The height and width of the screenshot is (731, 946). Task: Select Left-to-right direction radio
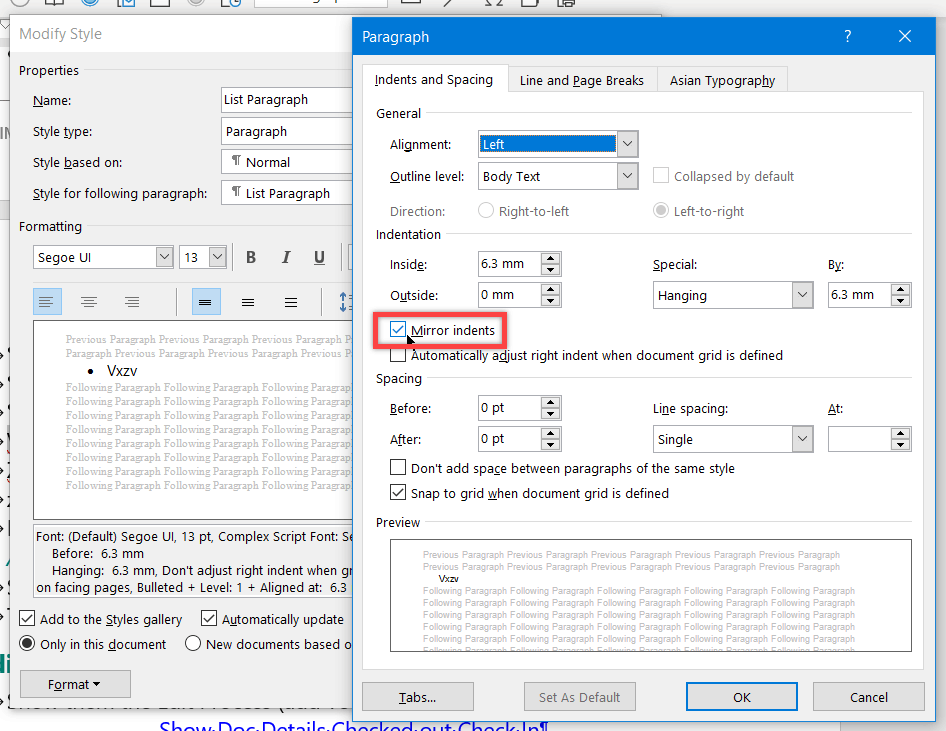pyautogui.click(x=661, y=210)
